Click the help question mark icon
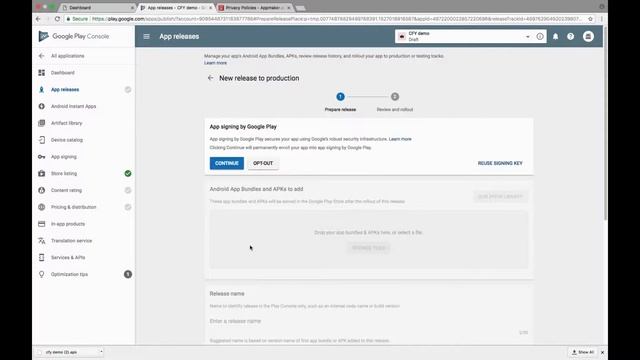This screenshot has height=360, width=640. [x=571, y=36]
